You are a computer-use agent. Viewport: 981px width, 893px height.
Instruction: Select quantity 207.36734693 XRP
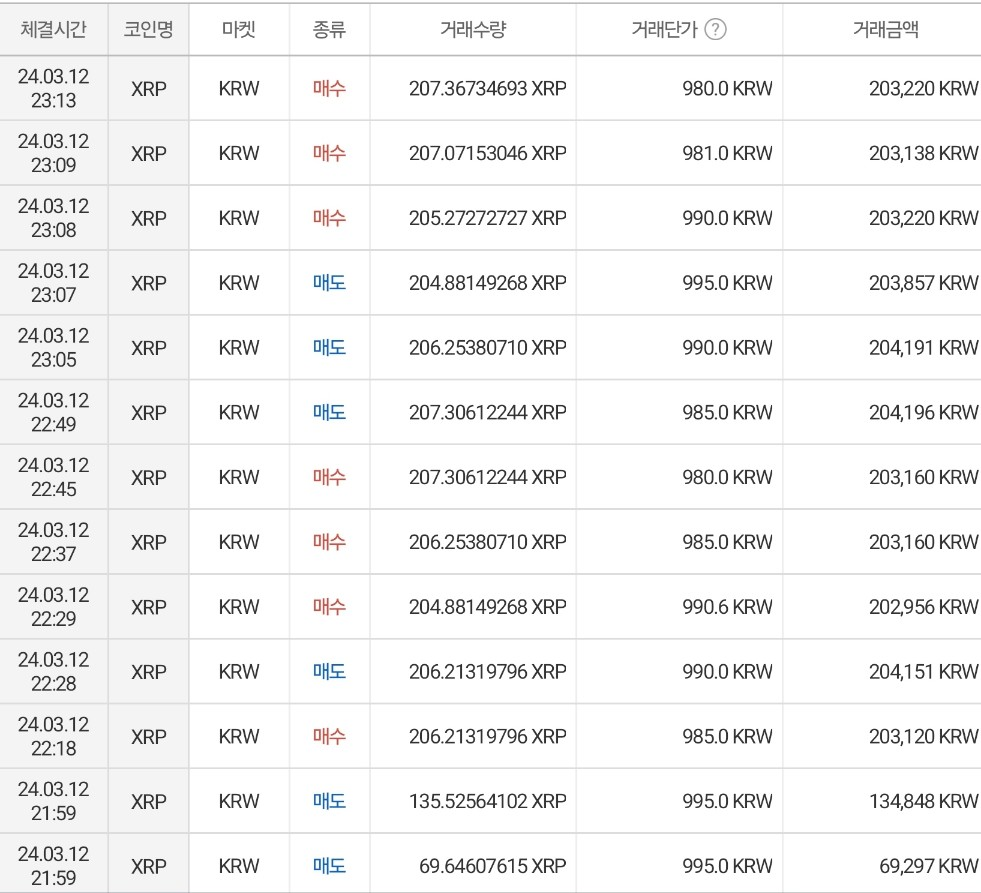[487, 88]
